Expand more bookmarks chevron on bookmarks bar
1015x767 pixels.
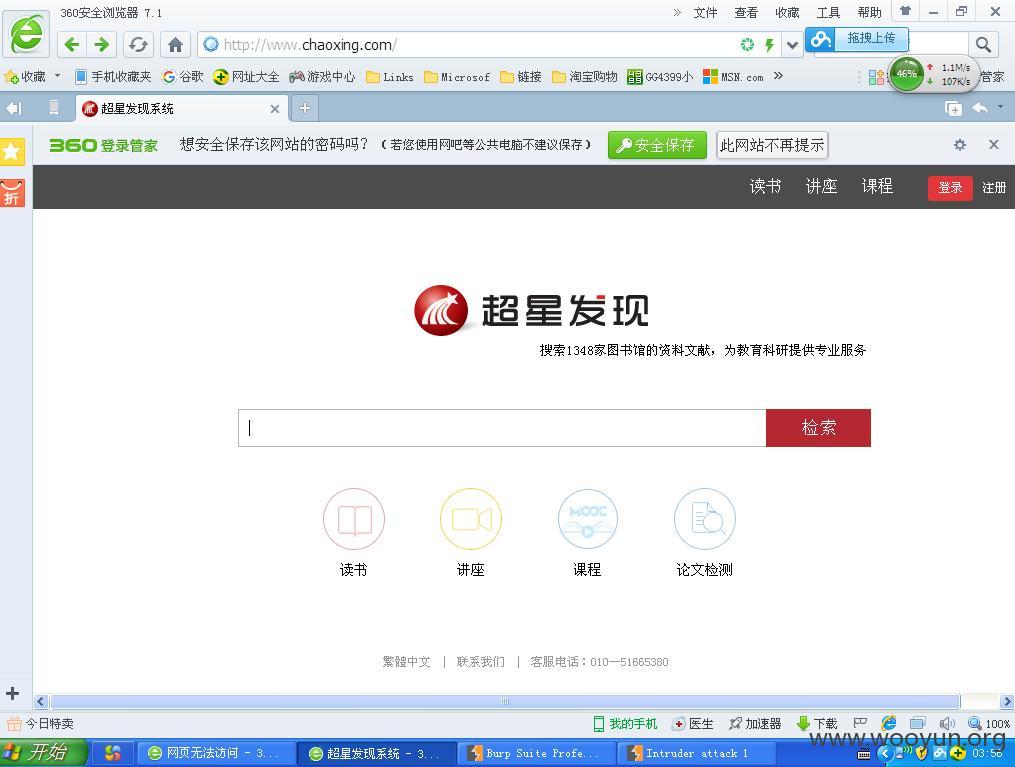(x=778, y=76)
